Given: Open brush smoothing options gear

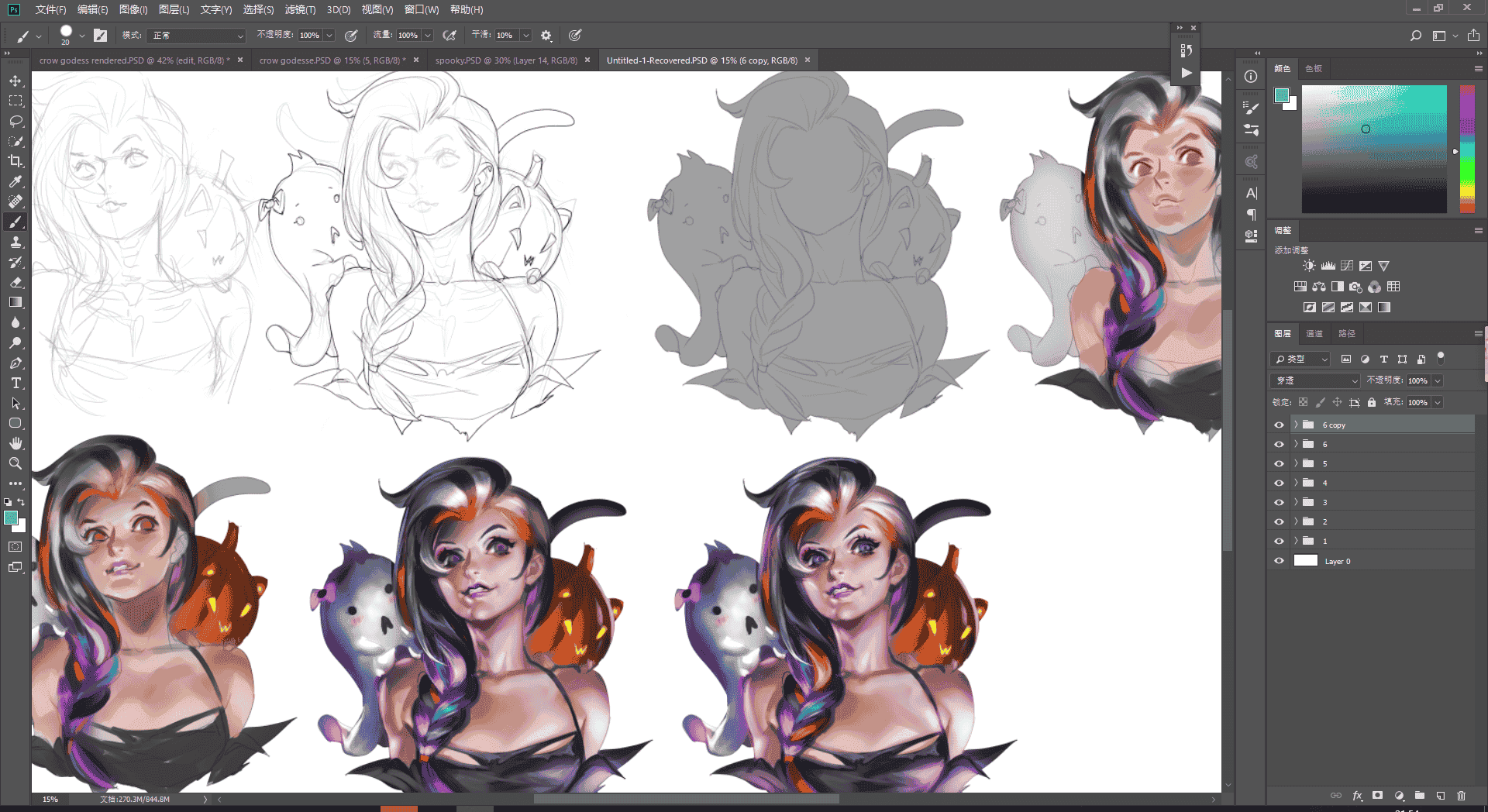Looking at the screenshot, I should [x=546, y=36].
